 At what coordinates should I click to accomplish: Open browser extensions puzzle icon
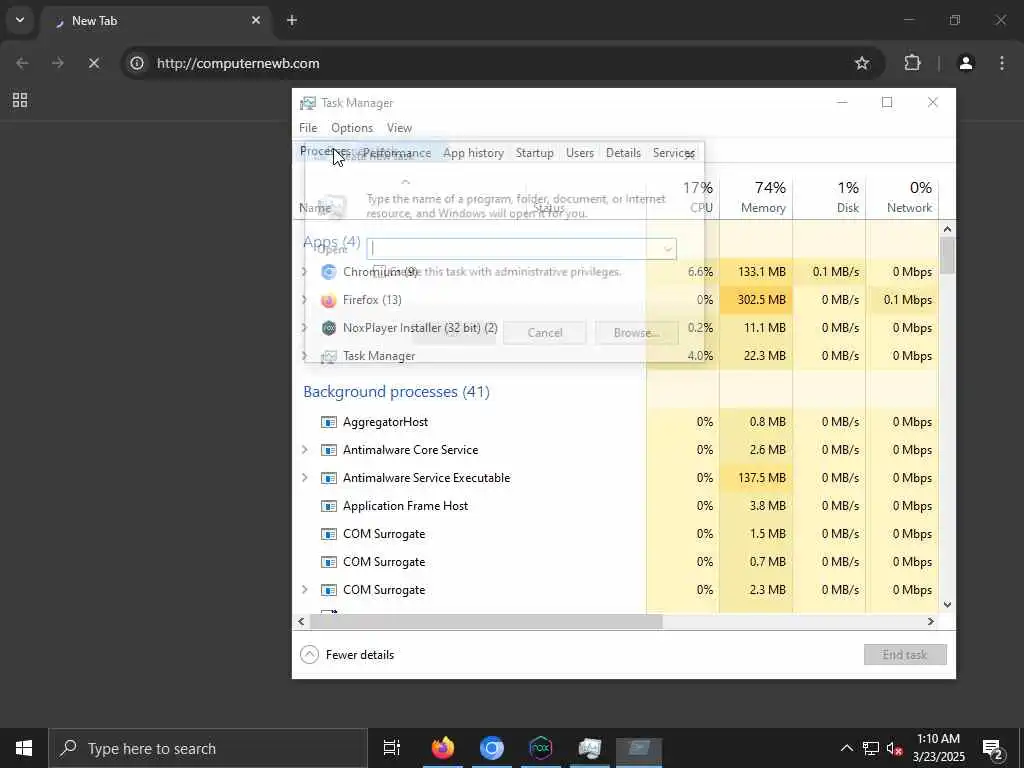pyautogui.click(x=912, y=63)
